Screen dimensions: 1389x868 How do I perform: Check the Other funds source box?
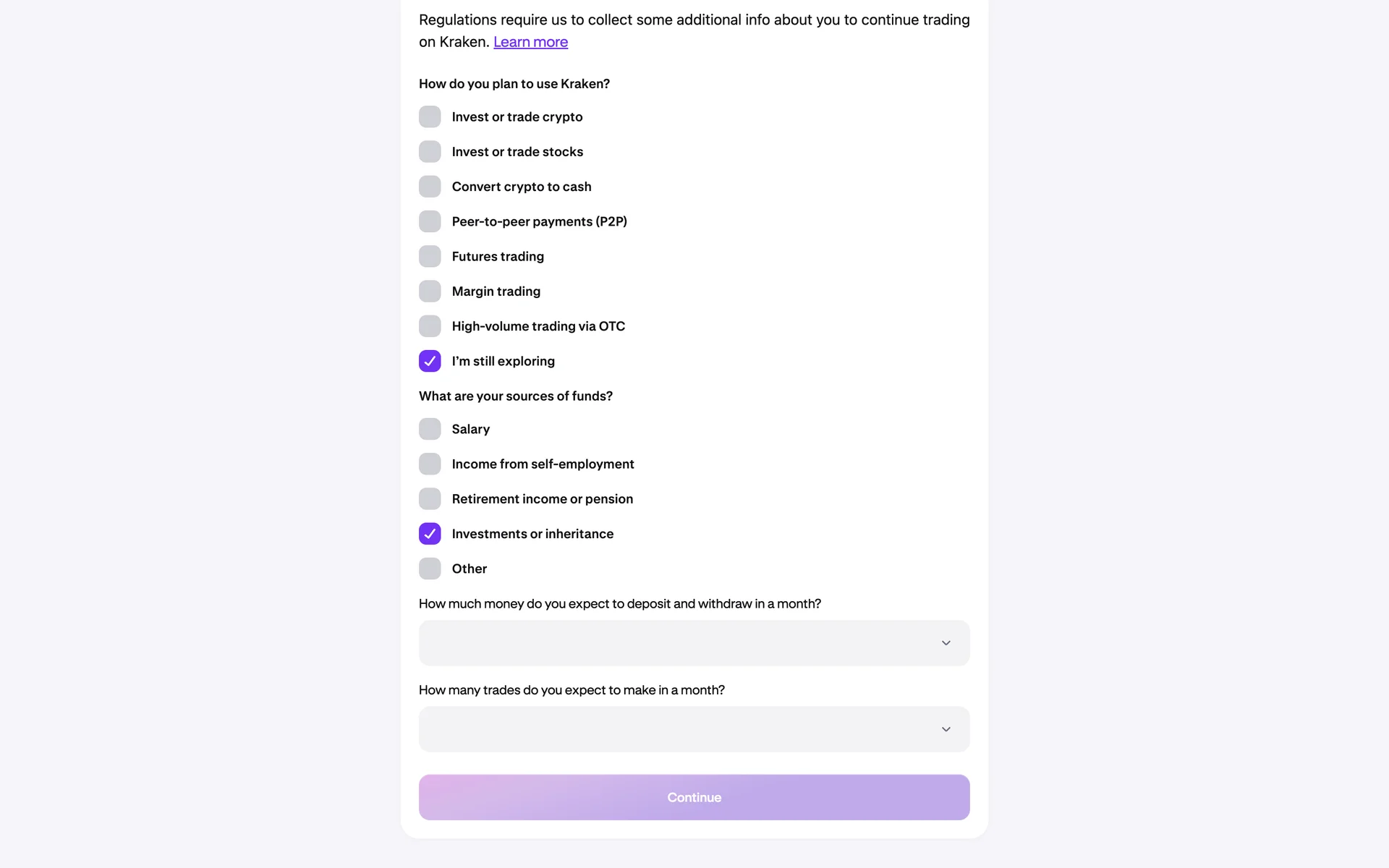point(430,569)
